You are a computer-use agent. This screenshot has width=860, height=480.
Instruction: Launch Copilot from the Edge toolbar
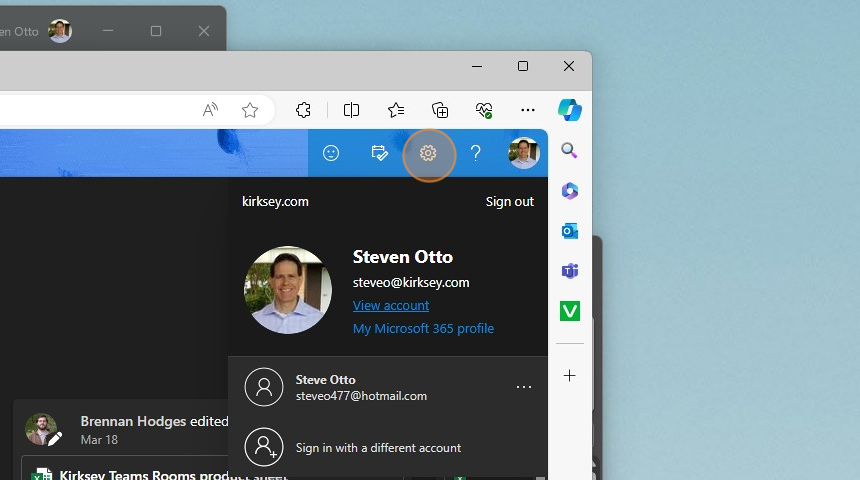[x=570, y=110]
